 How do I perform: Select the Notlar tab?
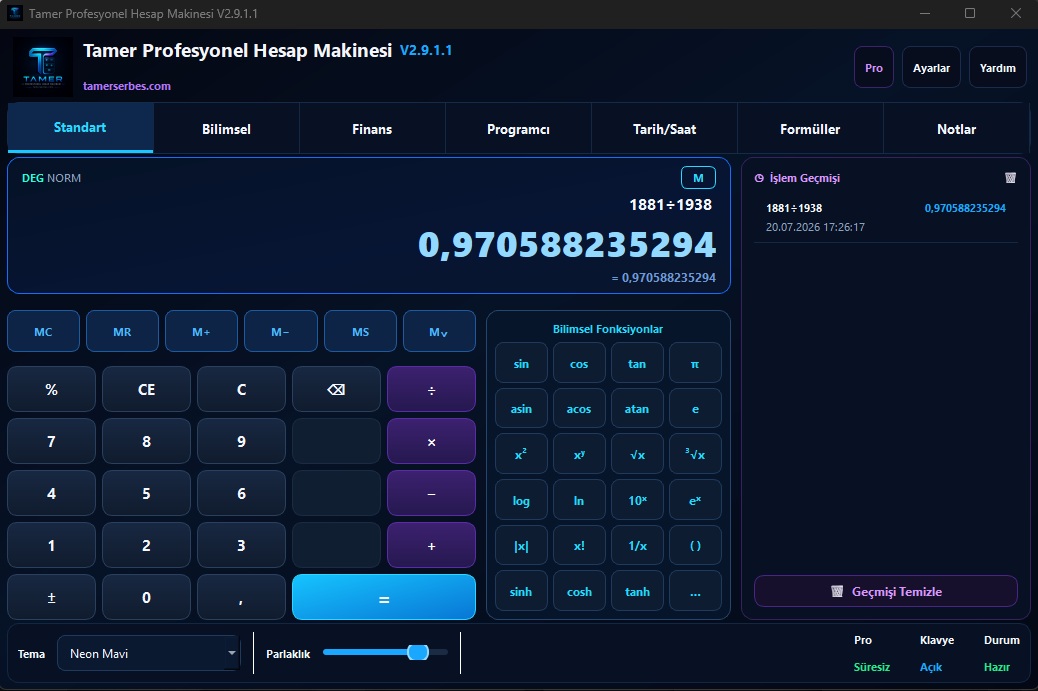[x=957, y=129]
